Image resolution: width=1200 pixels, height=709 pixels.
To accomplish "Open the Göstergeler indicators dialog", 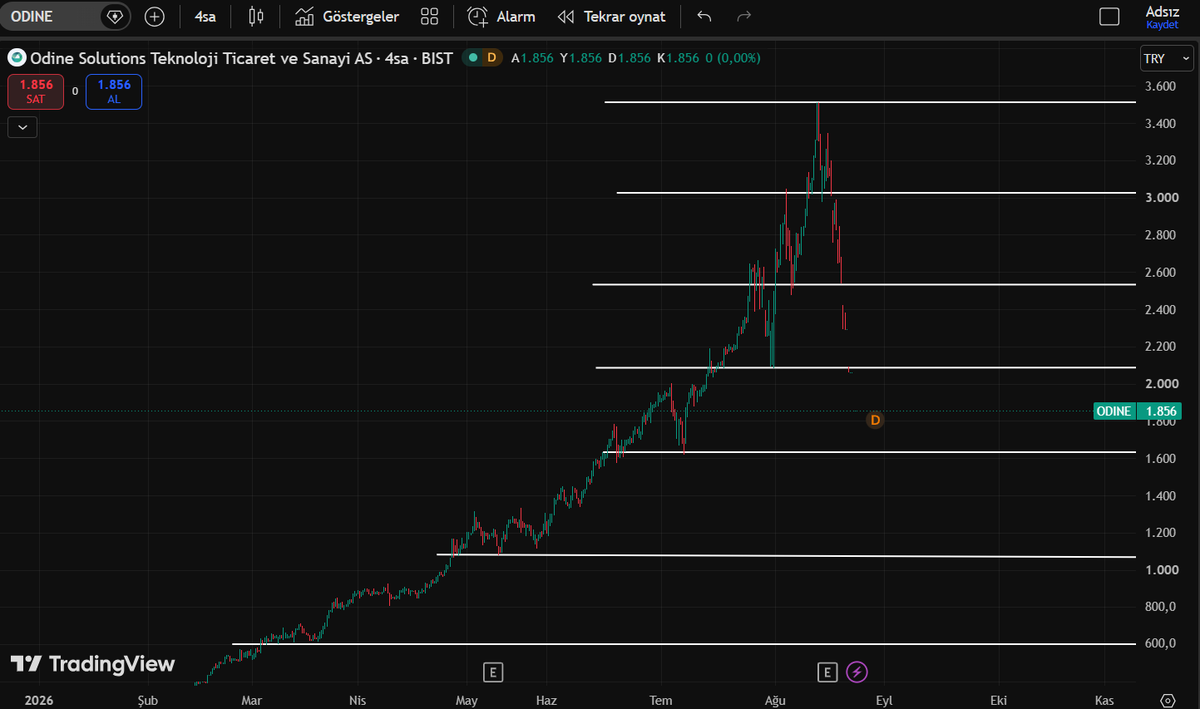I will pyautogui.click(x=347, y=17).
